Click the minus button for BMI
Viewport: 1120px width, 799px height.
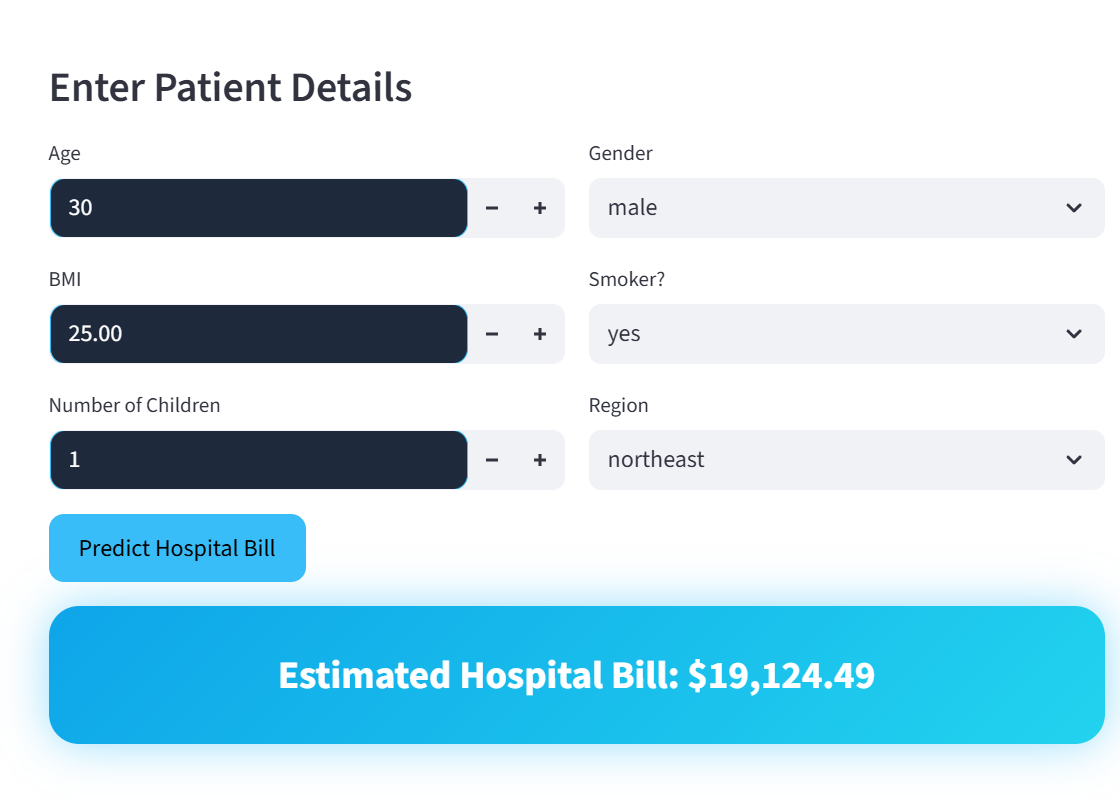(x=491, y=334)
